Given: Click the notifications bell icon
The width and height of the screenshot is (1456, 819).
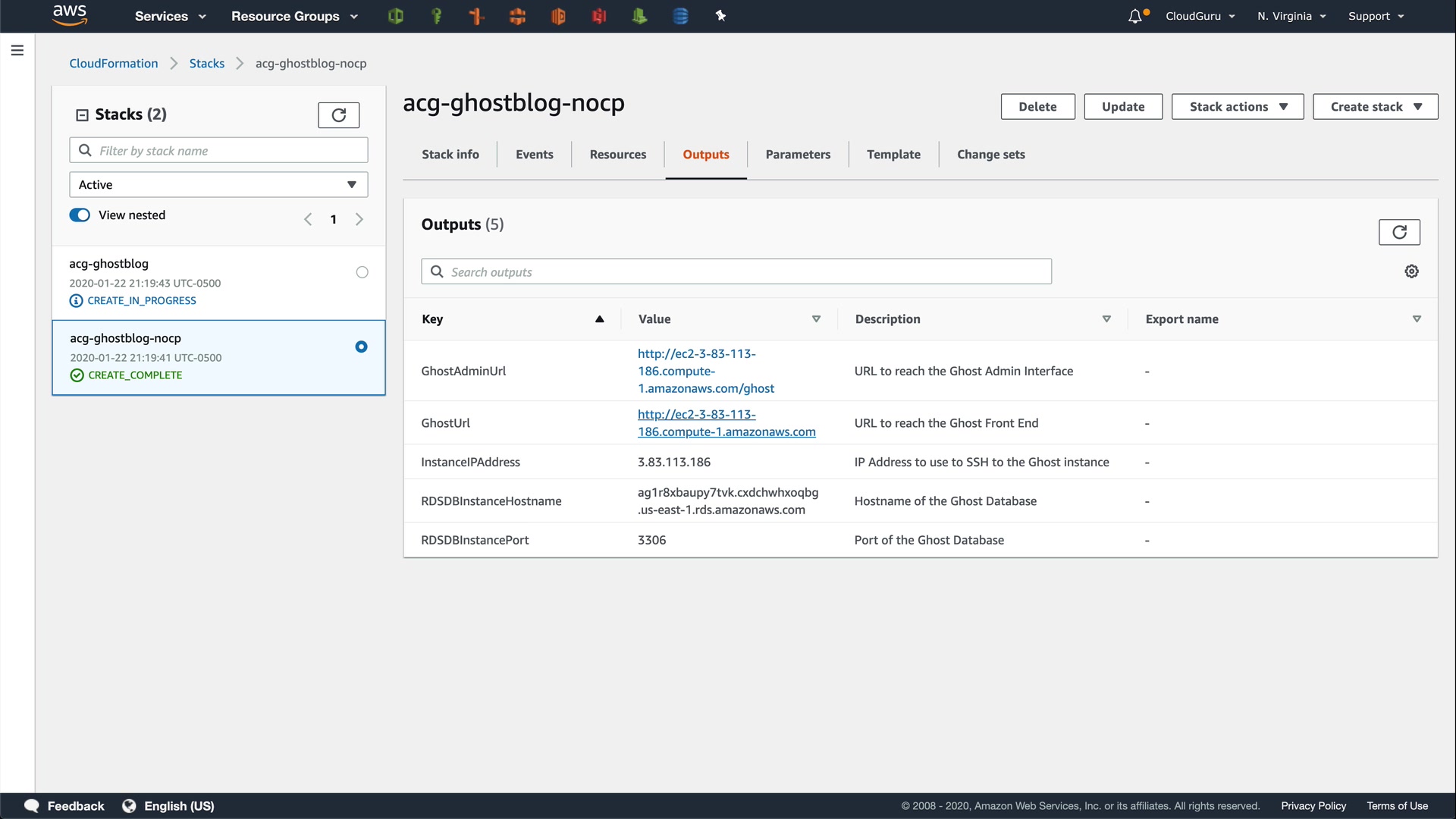Looking at the screenshot, I should (x=1134, y=16).
